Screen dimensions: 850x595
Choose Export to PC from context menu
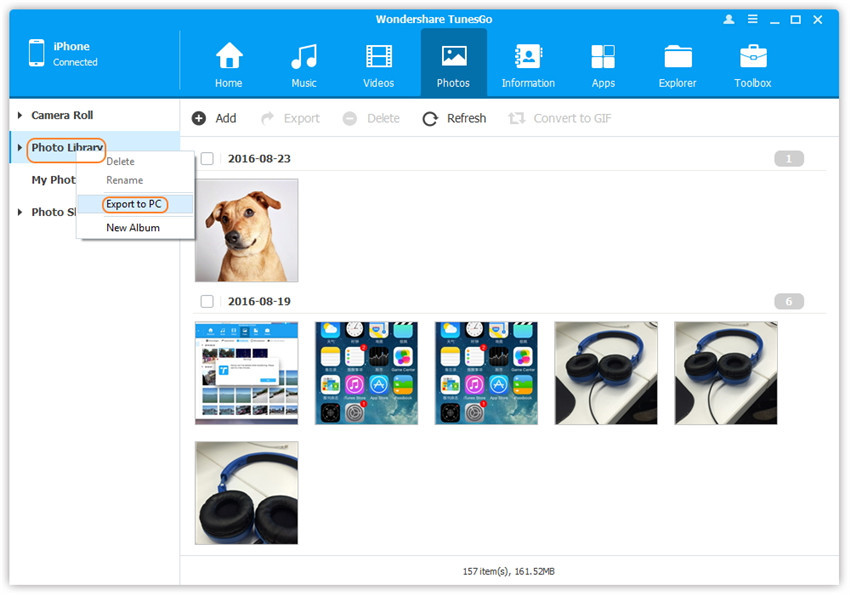pos(134,204)
